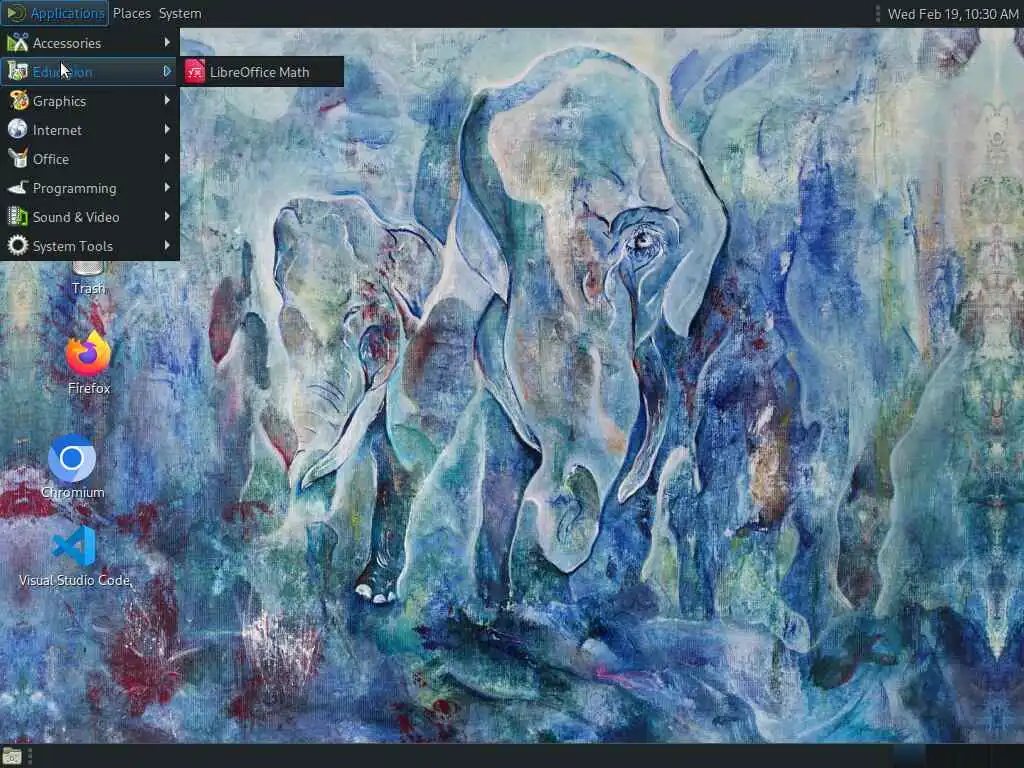1024x768 pixels.
Task: Click the Graphics category icon
Action: pos(18,101)
